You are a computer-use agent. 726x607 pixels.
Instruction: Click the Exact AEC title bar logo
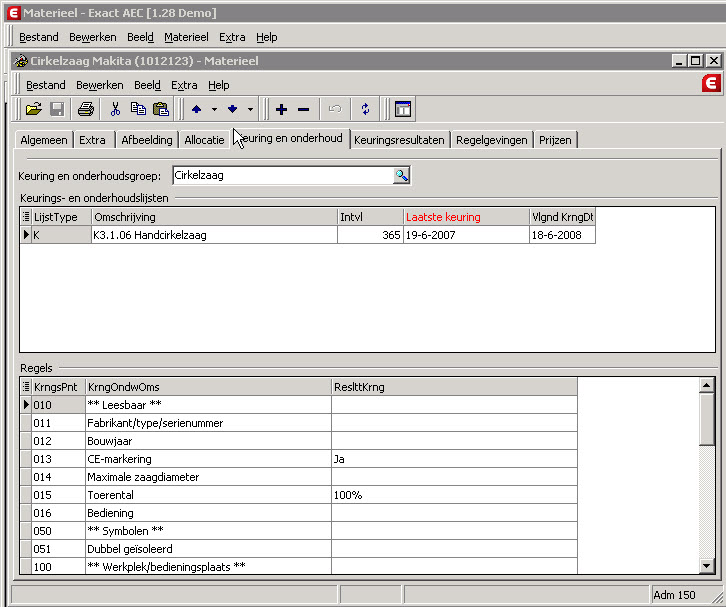point(13,13)
